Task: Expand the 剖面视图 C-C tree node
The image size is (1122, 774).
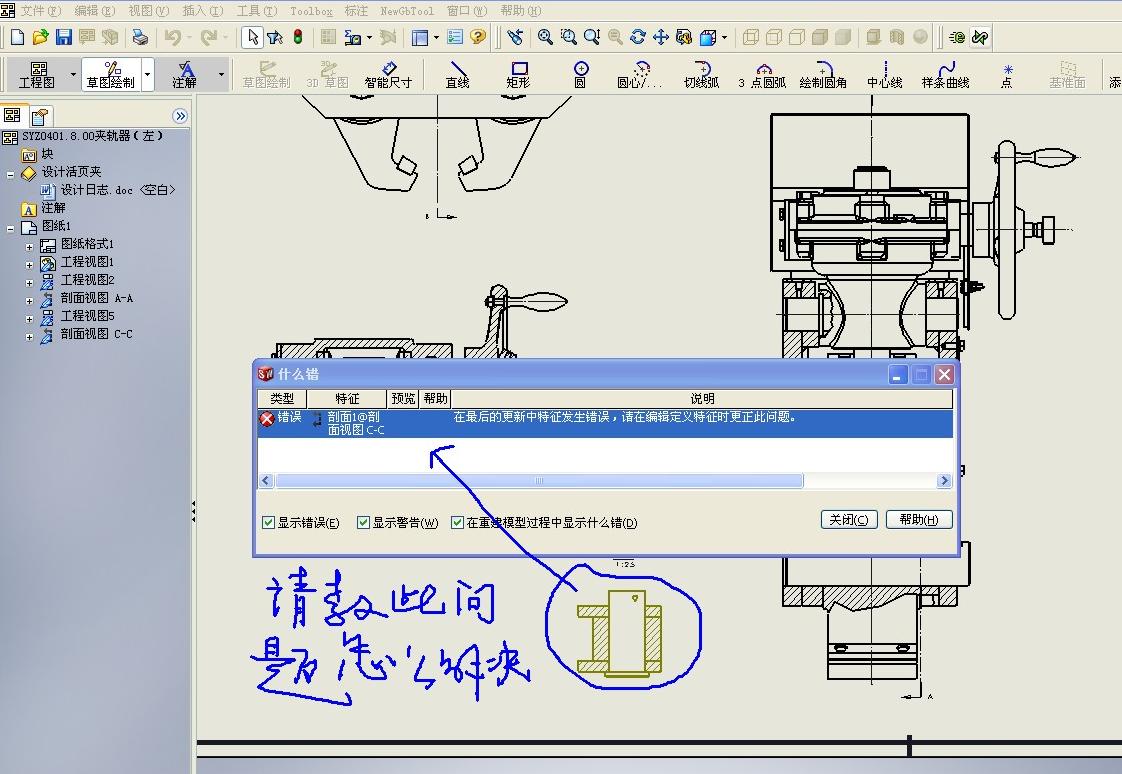Action: pyautogui.click(x=29, y=337)
